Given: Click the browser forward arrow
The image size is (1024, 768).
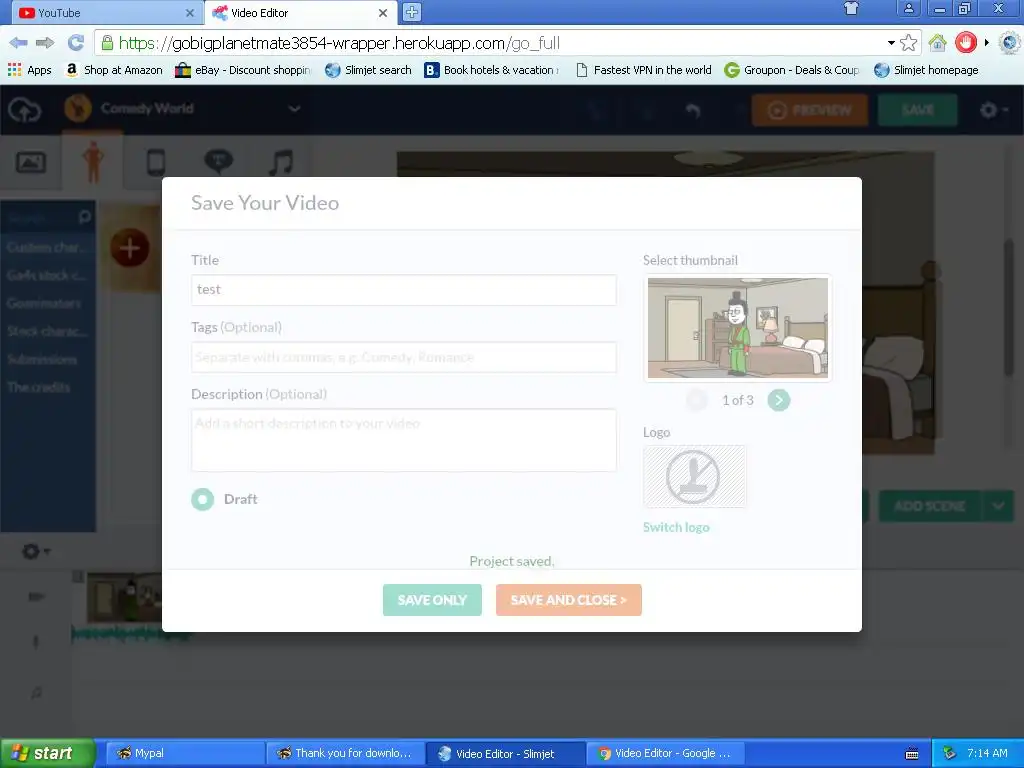Looking at the screenshot, I should pos(45,43).
